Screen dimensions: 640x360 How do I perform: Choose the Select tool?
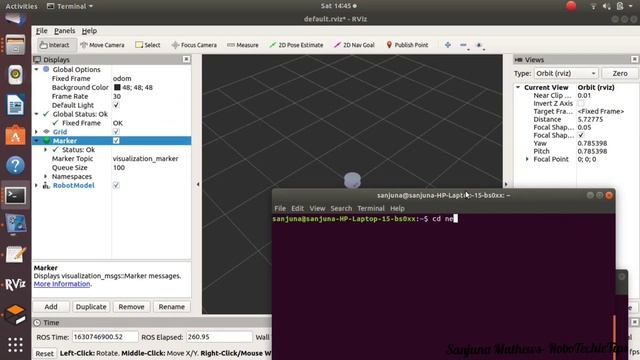[x=148, y=45]
